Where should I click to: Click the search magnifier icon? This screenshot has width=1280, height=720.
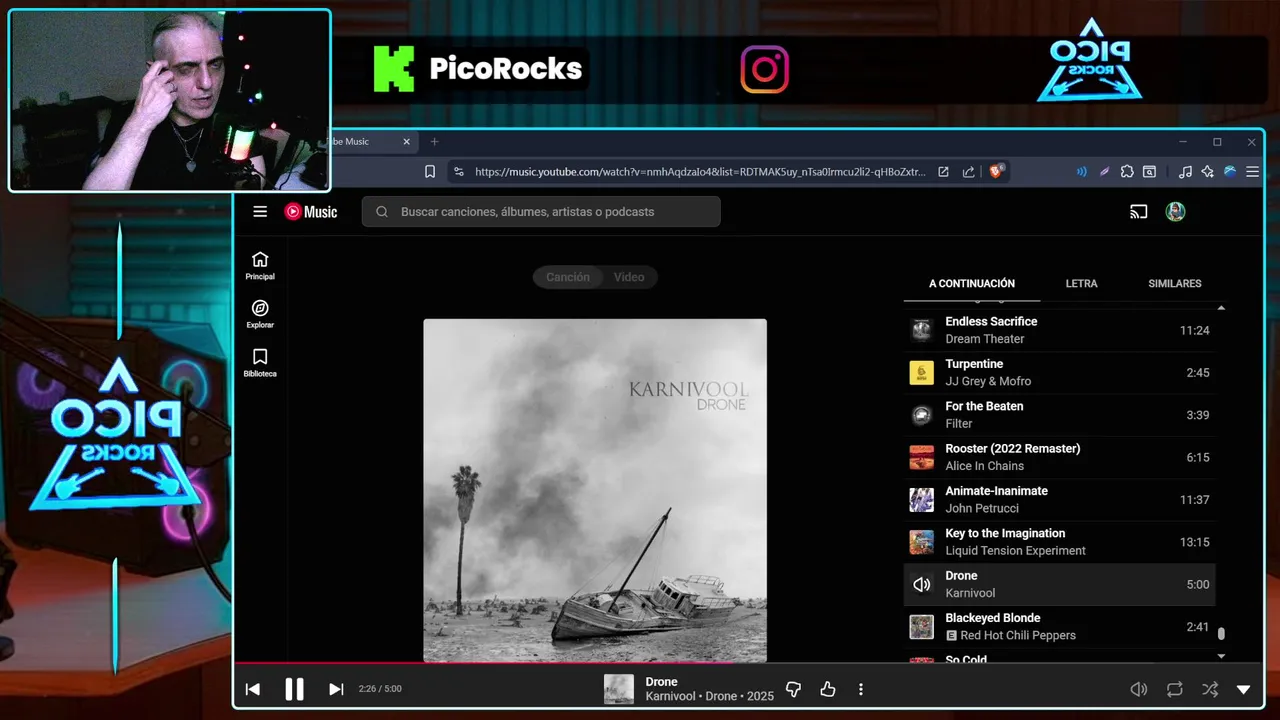click(x=381, y=211)
